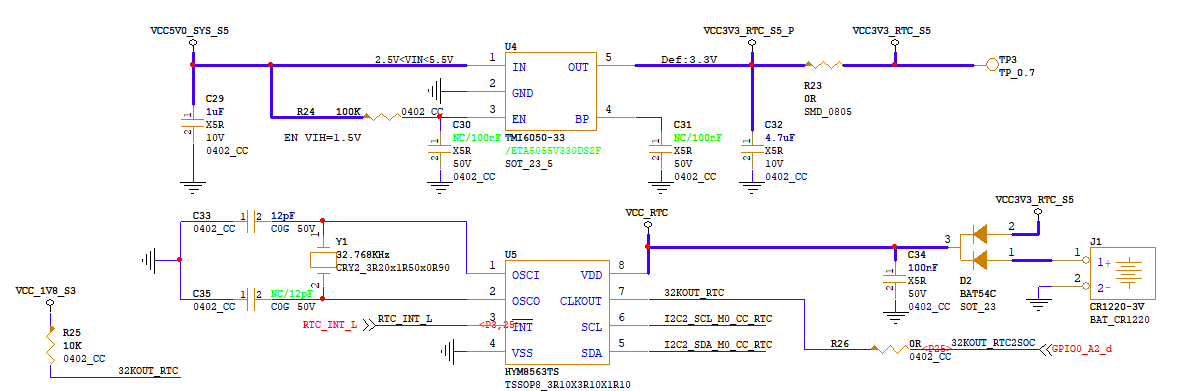1182x391 pixels.
Task: Click the CR1220-3V battery value
Action: coord(1117,308)
